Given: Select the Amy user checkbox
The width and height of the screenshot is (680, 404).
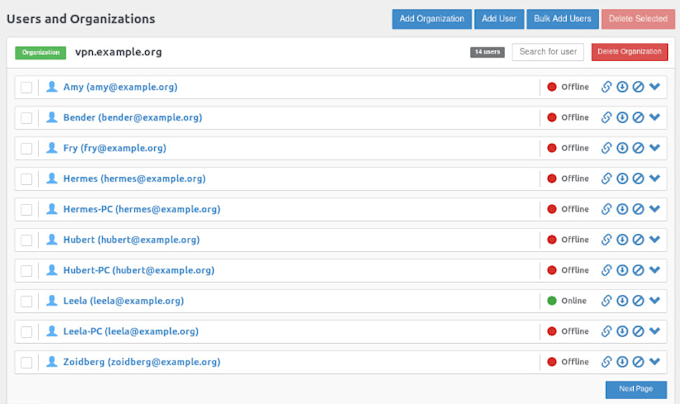Looking at the screenshot, I should tap(26, 88).
